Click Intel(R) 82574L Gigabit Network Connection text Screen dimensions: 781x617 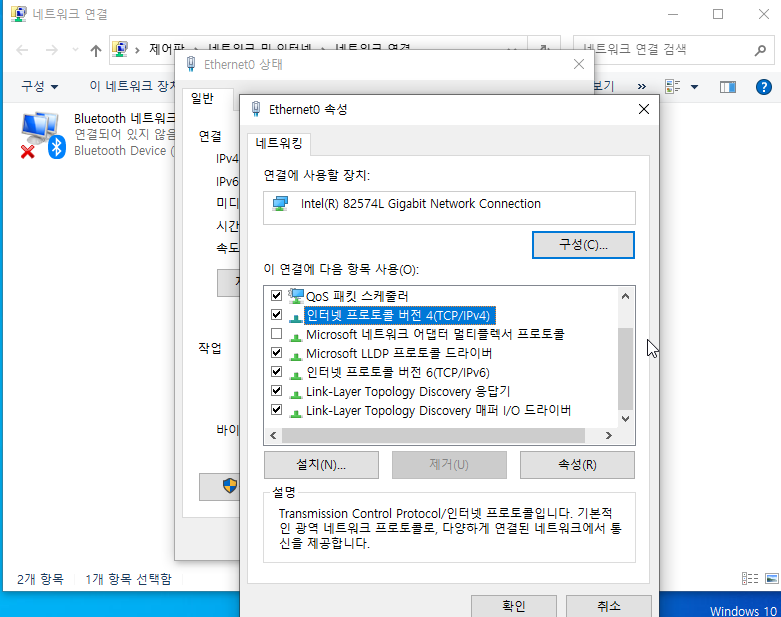pyautogui.click(x=420, y=204)
